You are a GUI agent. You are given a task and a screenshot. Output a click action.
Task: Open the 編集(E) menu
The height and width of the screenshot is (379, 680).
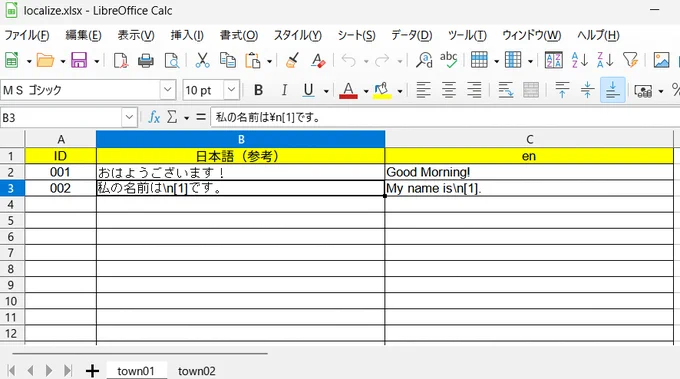83,35
